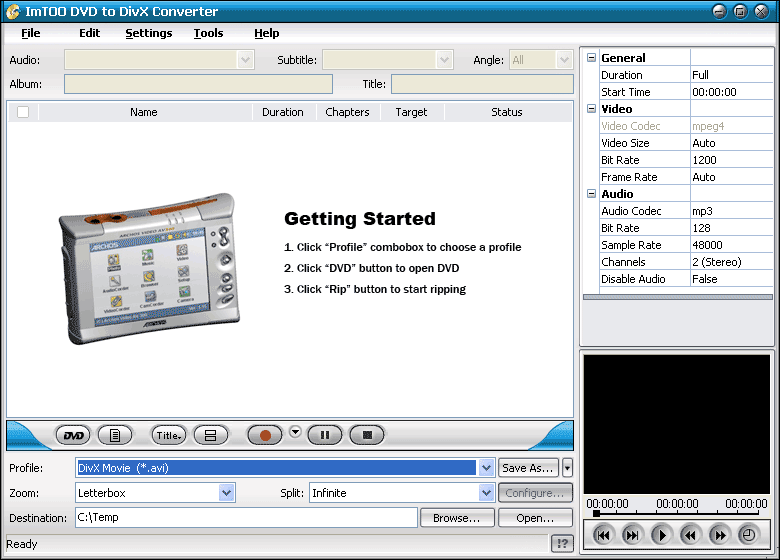The height and width of the screenshot is (560, 780).
Task: Open the Tools menu
Action: [x=208, y=33]
